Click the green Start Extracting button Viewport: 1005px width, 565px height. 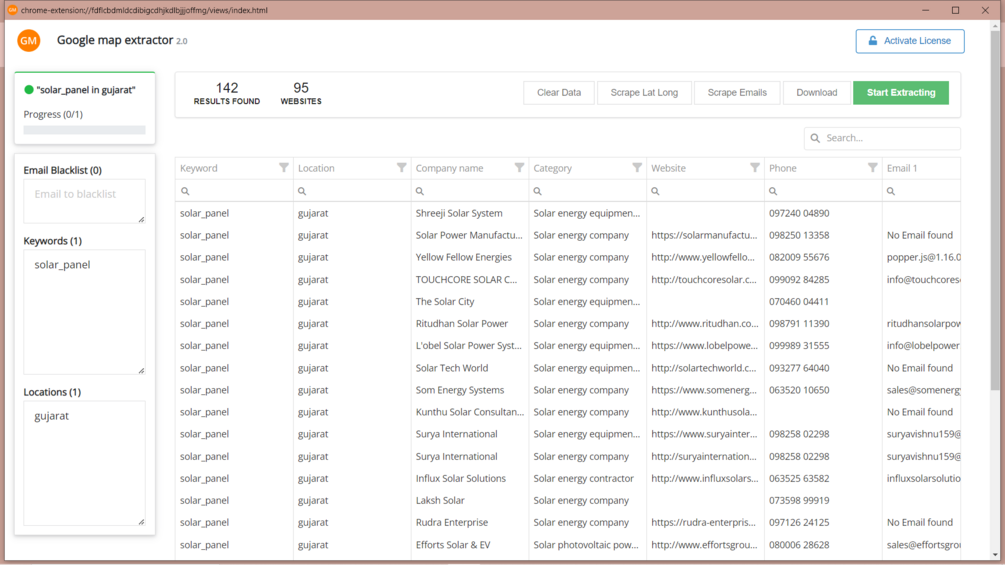[901, 93]
